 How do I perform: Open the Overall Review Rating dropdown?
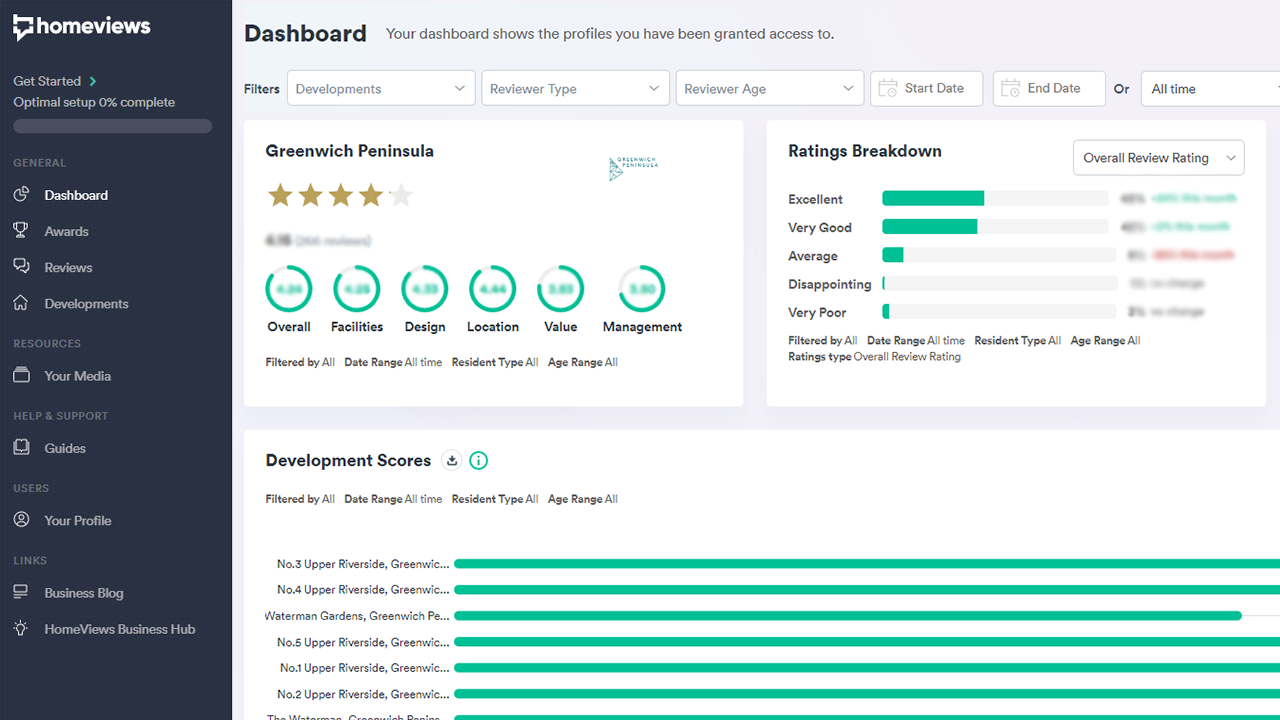click(x=1158, y=158)
